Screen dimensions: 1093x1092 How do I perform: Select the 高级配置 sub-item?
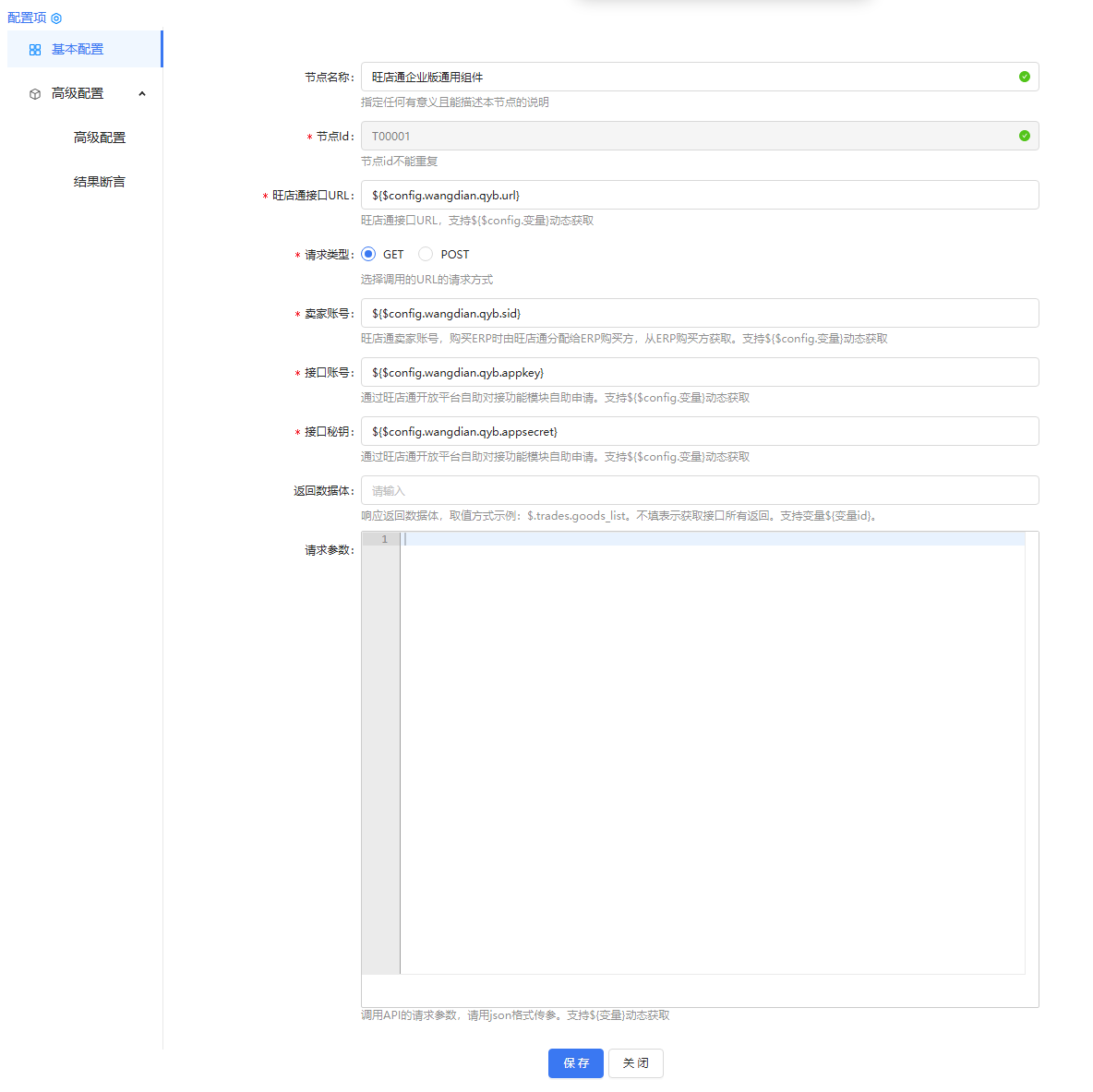pos(100,137)
